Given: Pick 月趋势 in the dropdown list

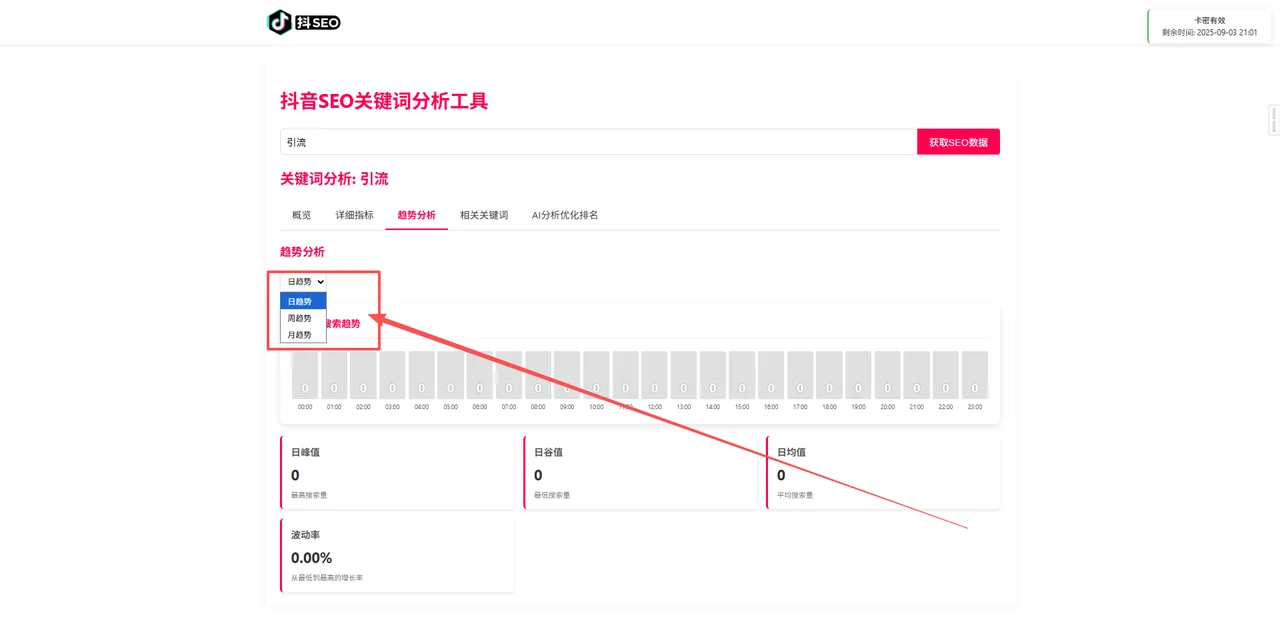Looking at the screenshot, I should click(303, 335).
